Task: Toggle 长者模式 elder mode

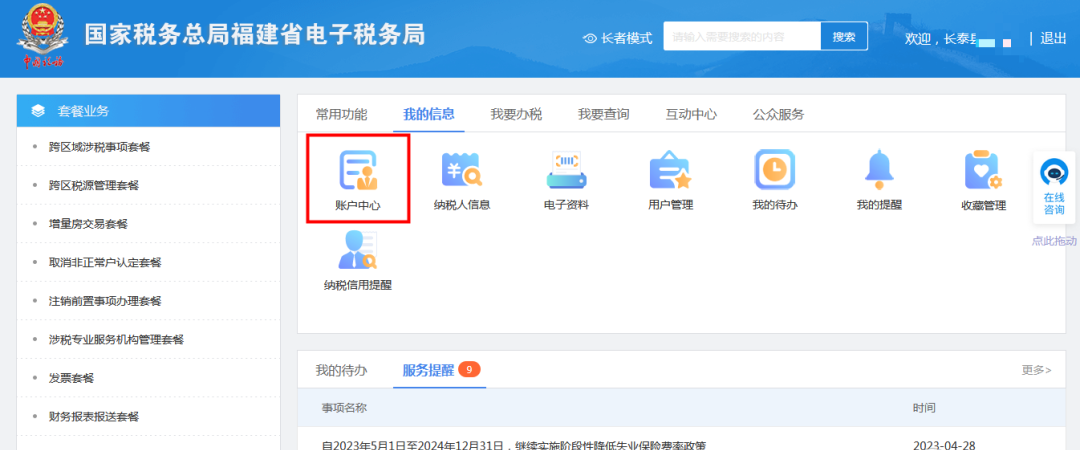Action: click(618, 38)
